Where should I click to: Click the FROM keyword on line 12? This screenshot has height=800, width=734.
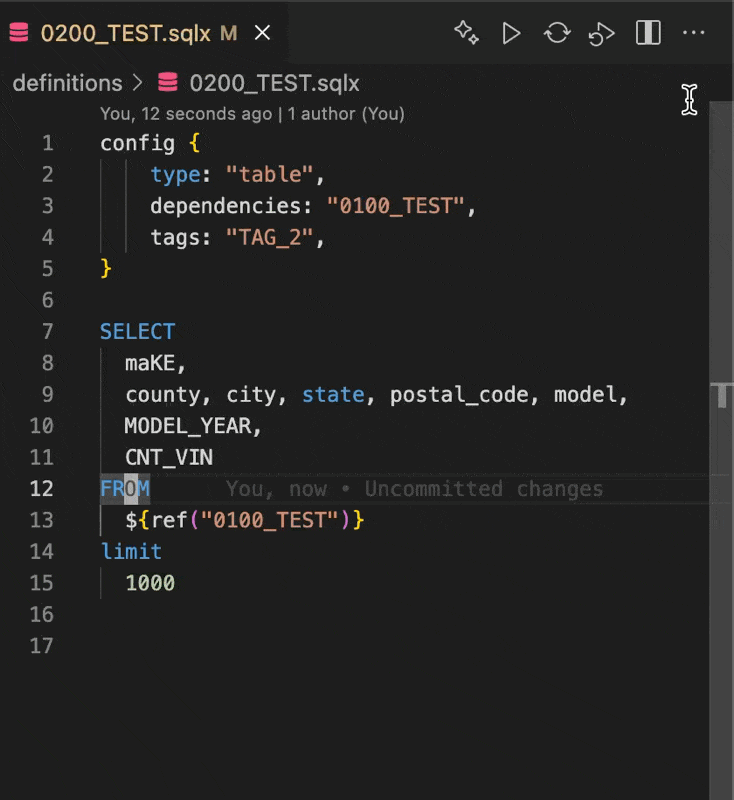[x=125, y=489]
